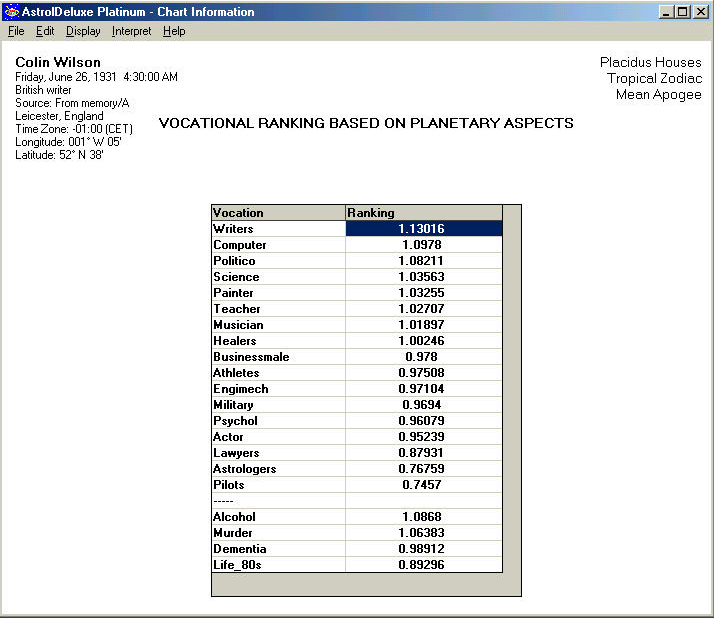Click the Mean Apogee label
The height and width of the screenshot is (618, 714).
(658, 95)
